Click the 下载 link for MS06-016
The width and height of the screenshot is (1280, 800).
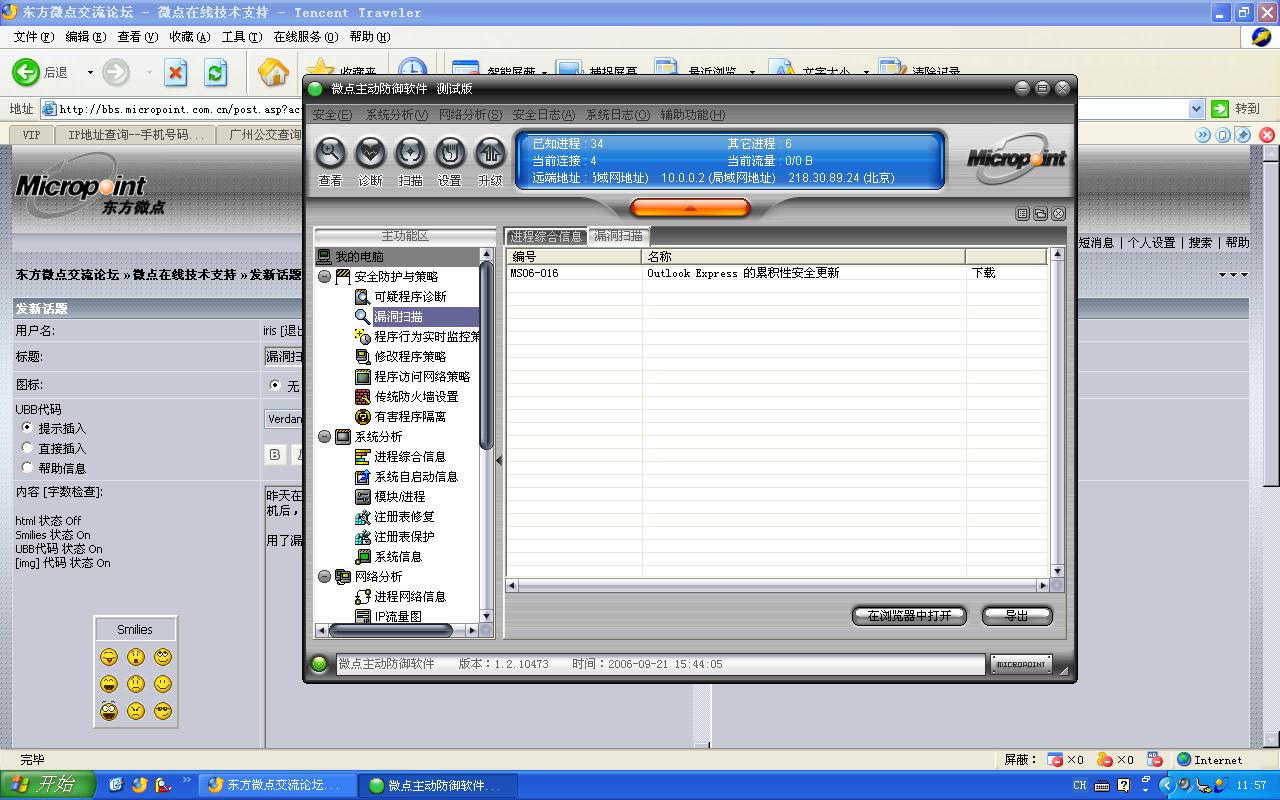[x=984, y=273]
